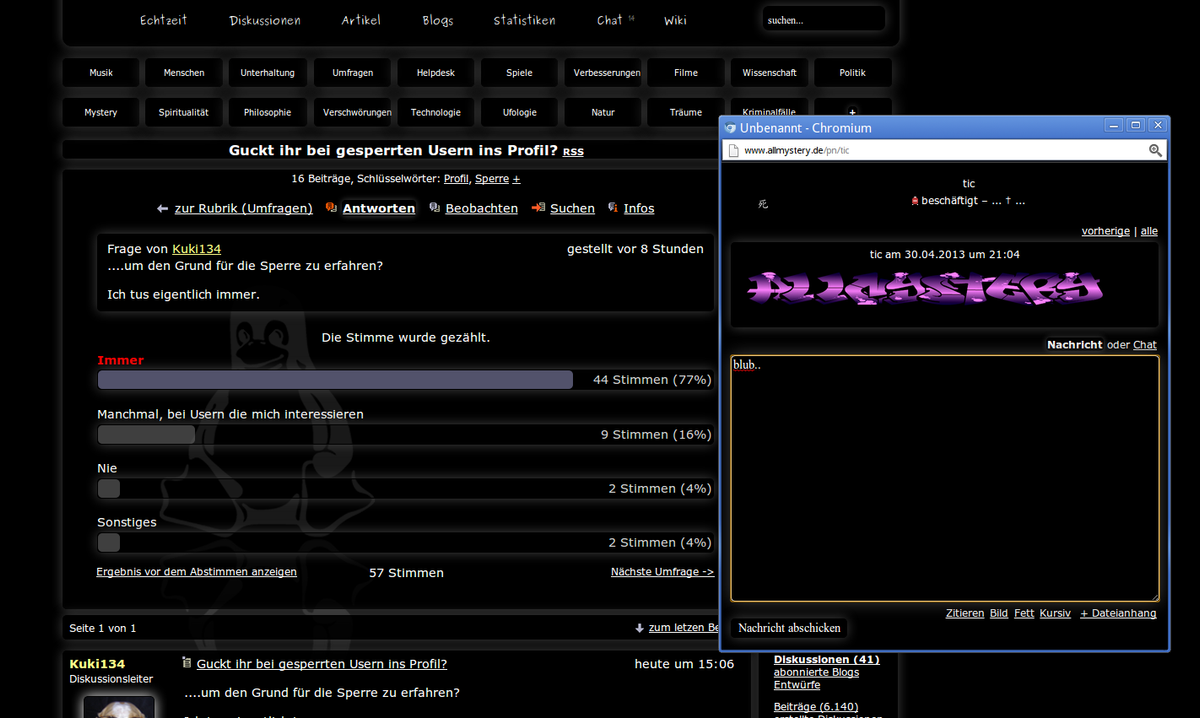Select the Wissenschaft category
The image size is (1200, 718).
pyautogui.click(x=769, y=73)
